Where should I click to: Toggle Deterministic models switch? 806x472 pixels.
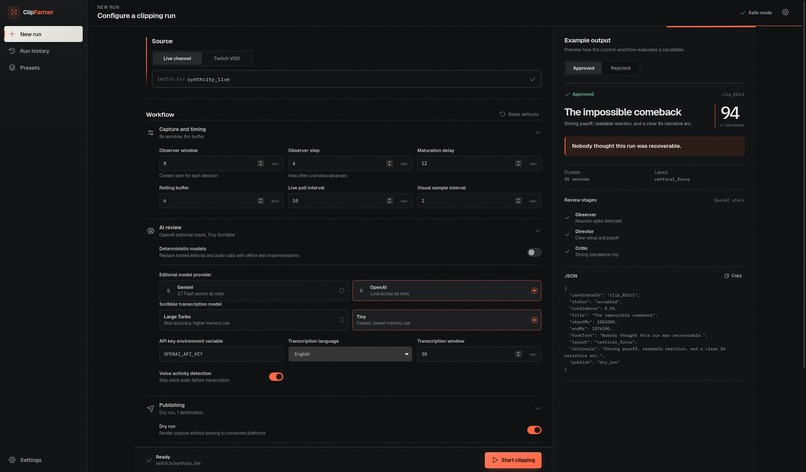[x=534, y=252]
